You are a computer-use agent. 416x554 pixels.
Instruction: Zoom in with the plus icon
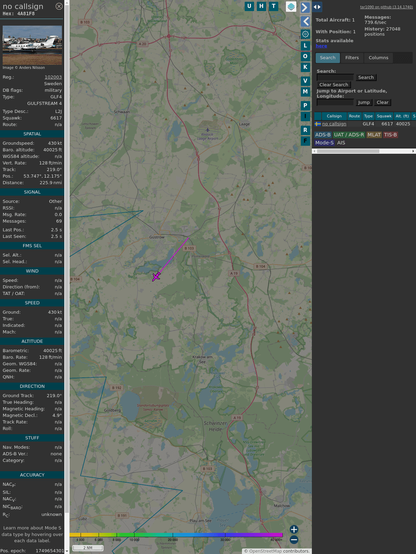click(294, 529)
